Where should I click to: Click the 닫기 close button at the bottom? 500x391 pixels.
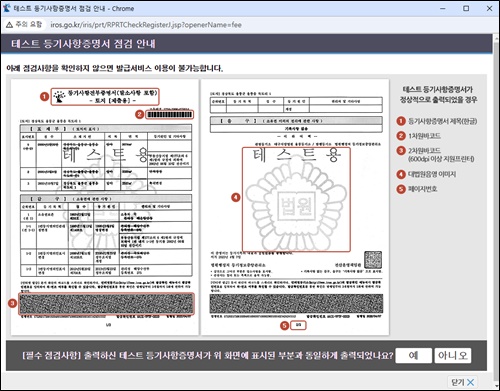[463, 382]
